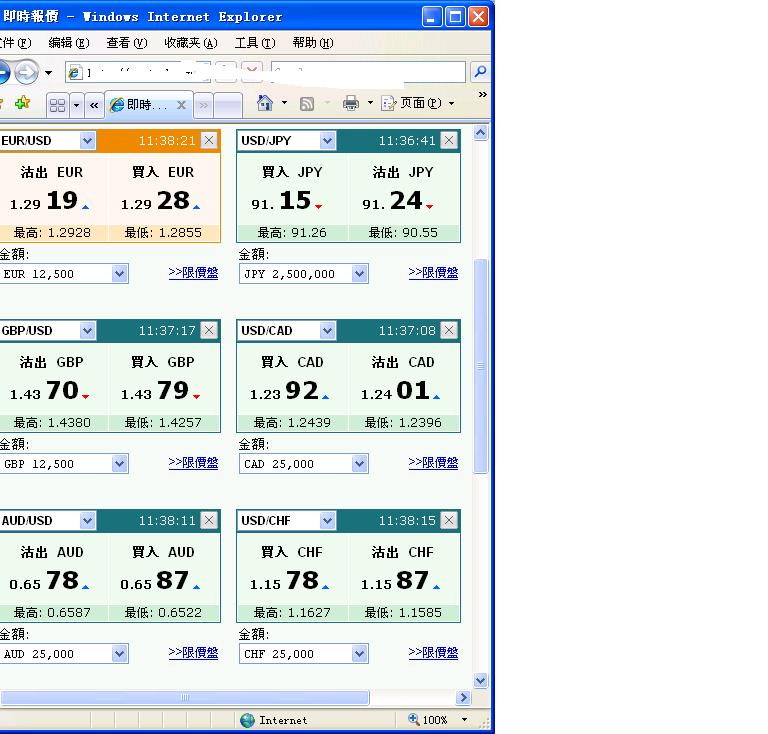Open the AUD/USD currency pair dropdown

tap(87, 521)
